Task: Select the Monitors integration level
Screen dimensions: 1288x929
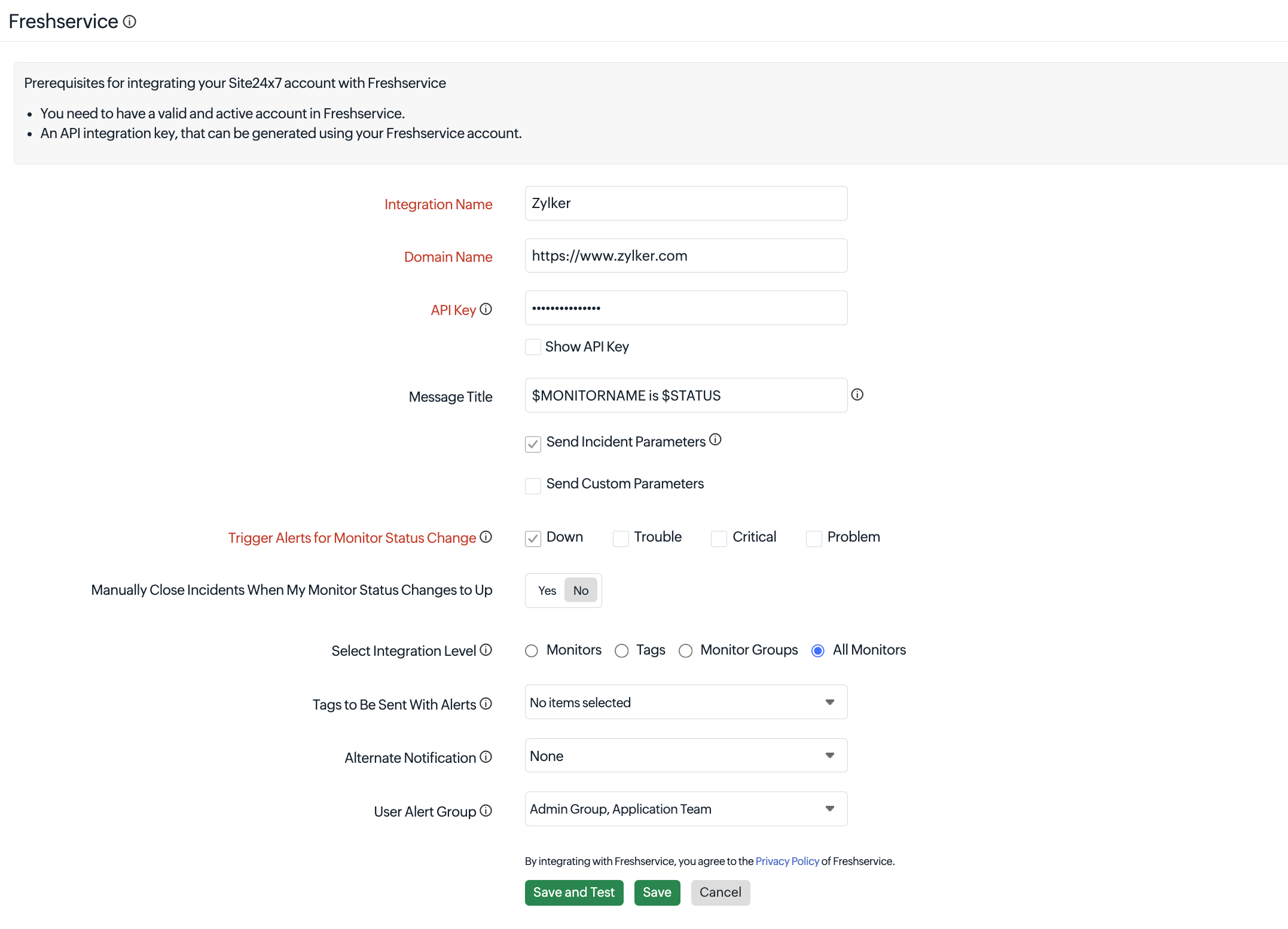Action: pos(532,650)
